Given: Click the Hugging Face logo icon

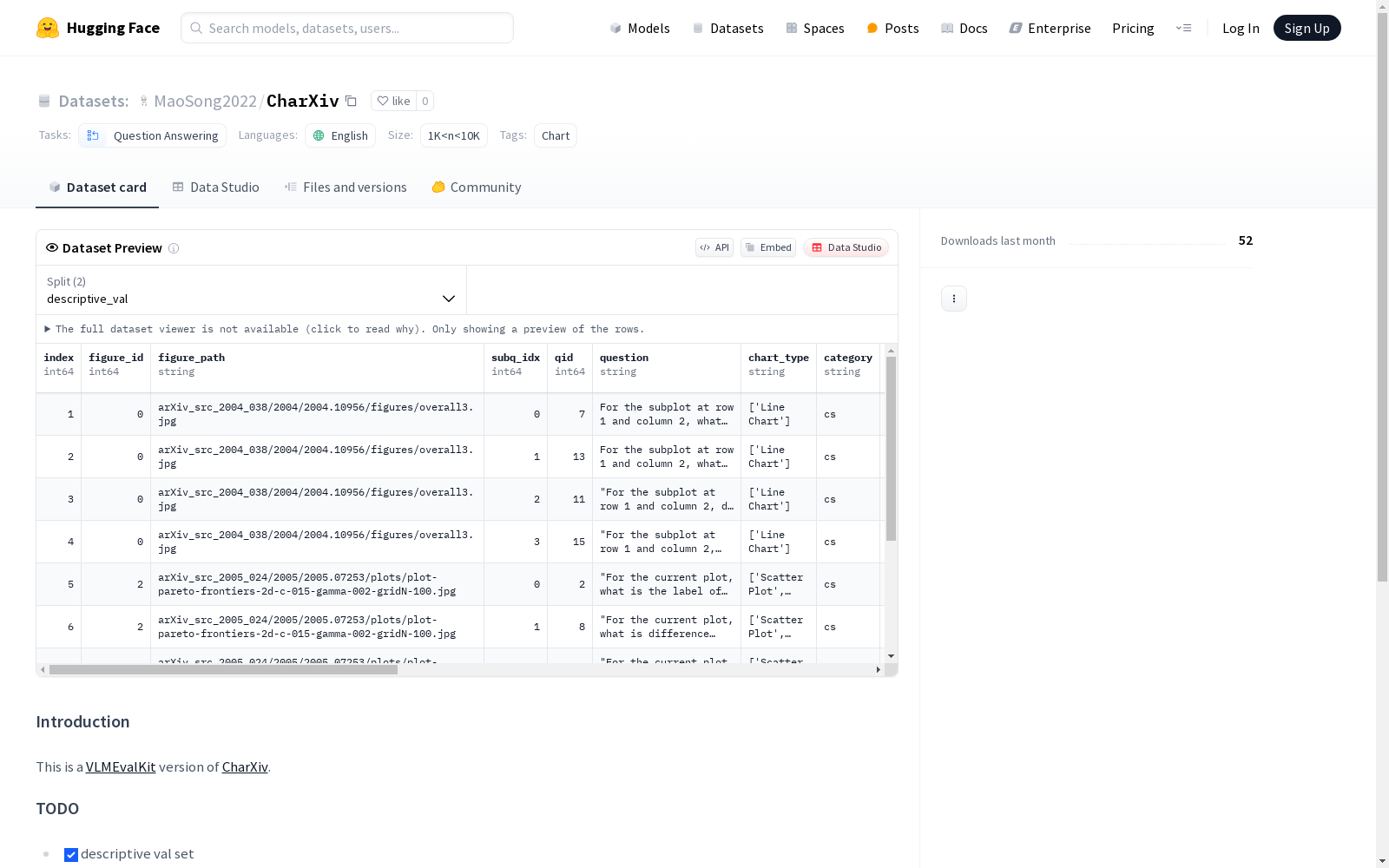Looking at the screenshot, I should click(48, 28).
